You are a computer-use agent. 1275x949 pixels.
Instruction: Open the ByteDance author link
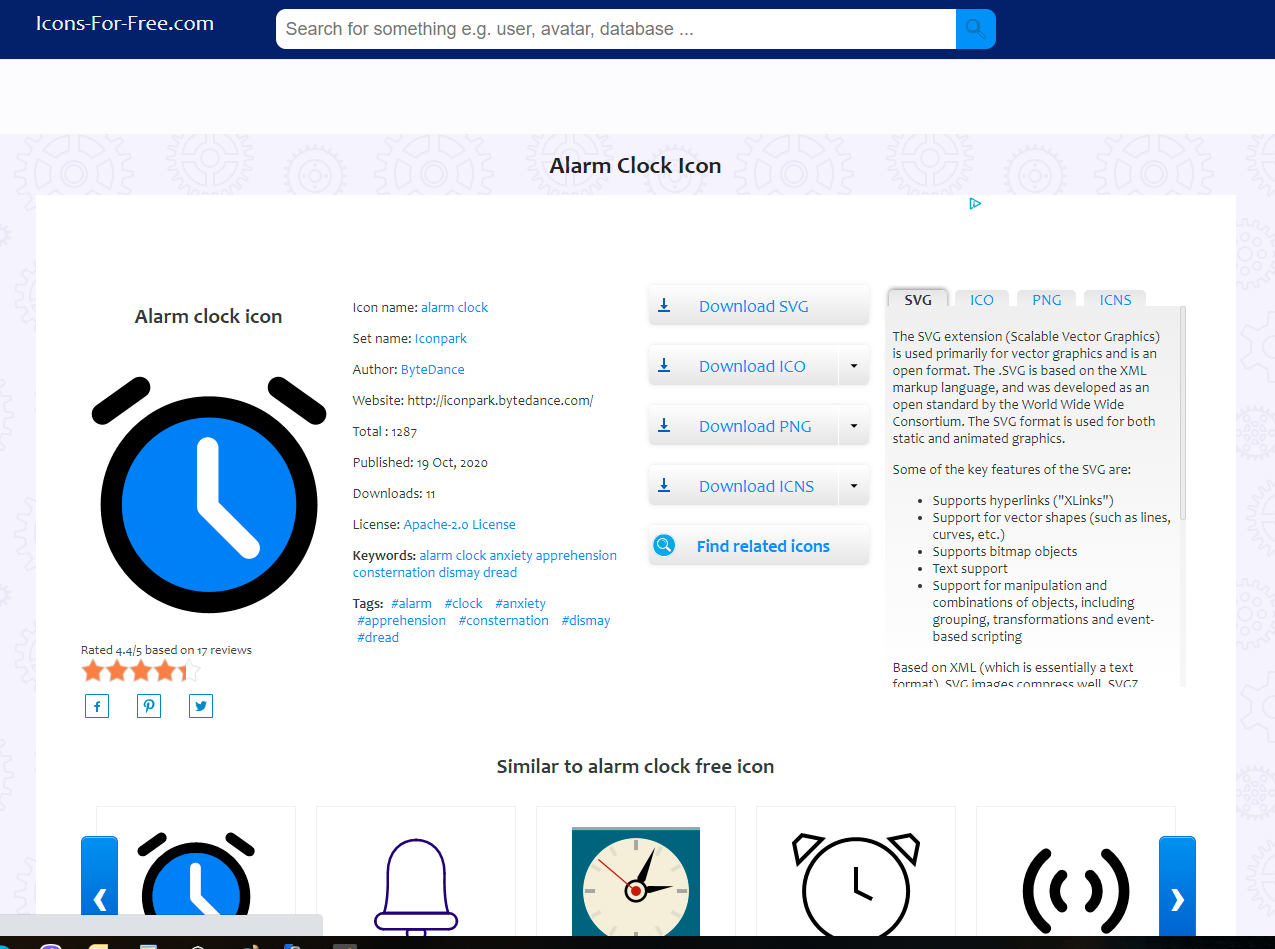click(x=433, y=369)
